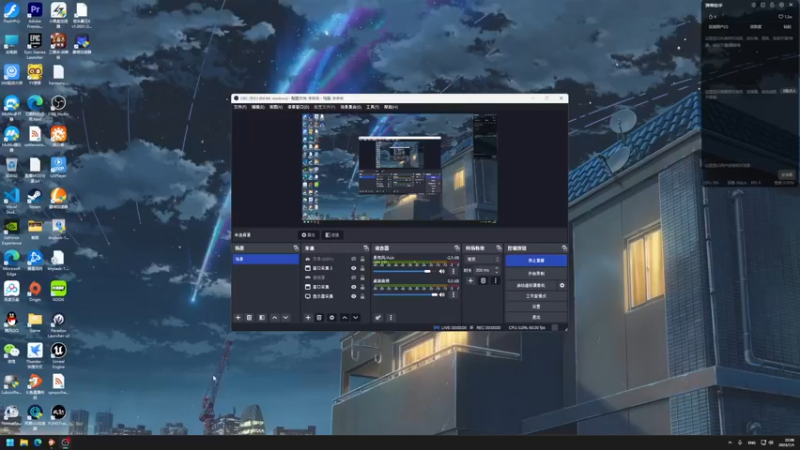Move the selected source up
This screenshot has width=800, height=450.
[x=344, y=317]
